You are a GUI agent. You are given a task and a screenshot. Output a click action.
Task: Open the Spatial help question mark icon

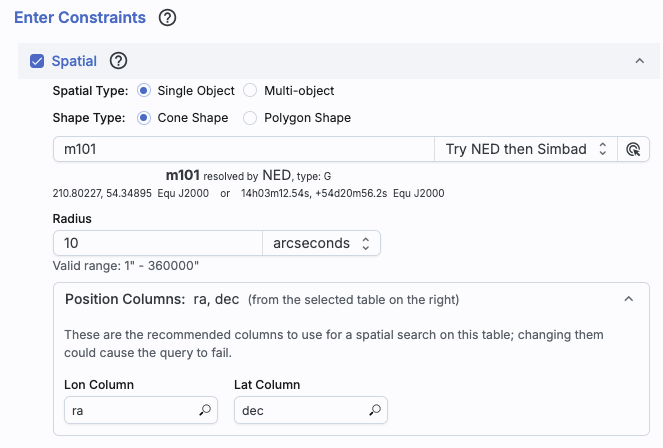click(118, 61)
